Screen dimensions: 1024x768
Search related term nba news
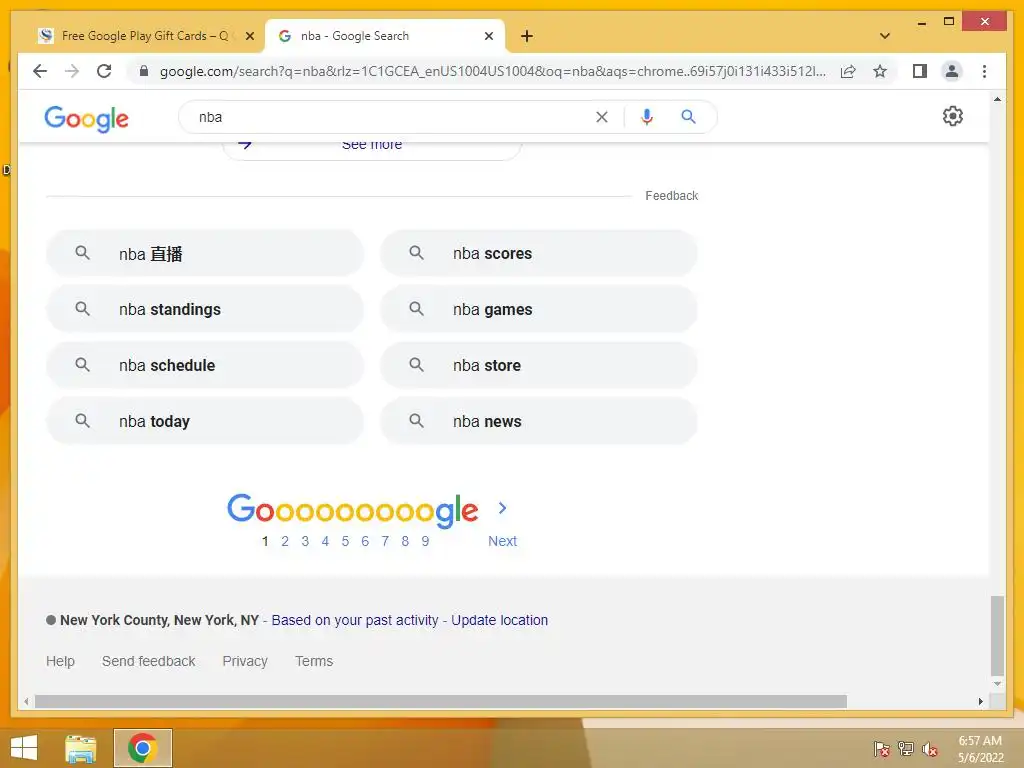tap(539, 422)
